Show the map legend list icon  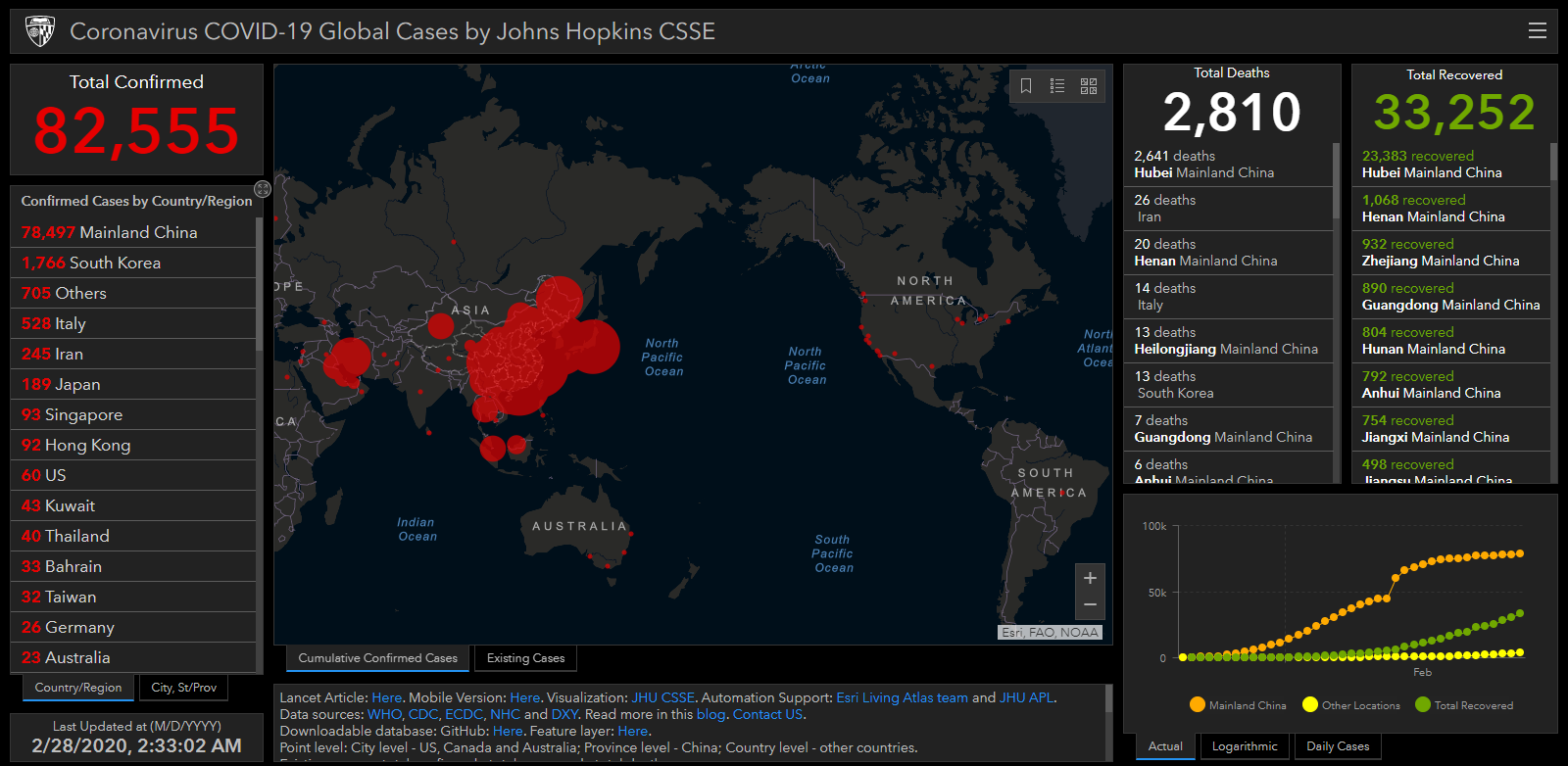[x=1057, y=86]
